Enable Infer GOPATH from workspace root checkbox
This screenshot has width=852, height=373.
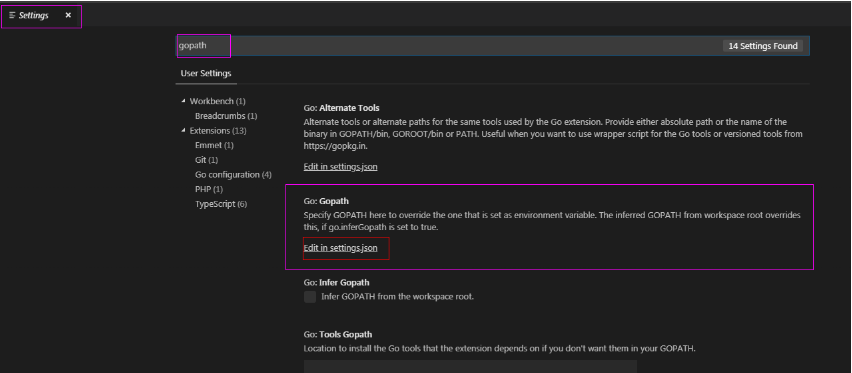click(310, 297)
